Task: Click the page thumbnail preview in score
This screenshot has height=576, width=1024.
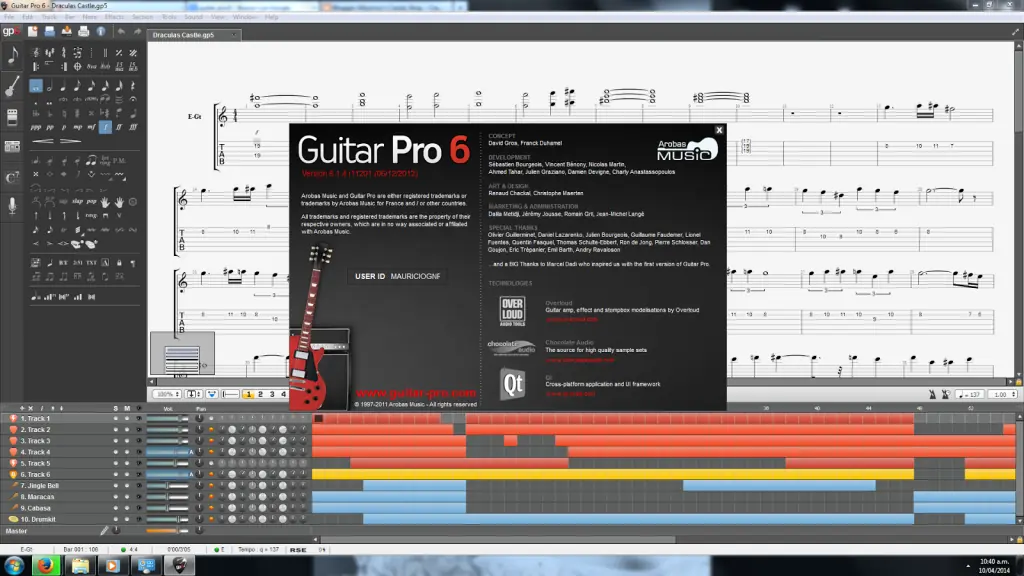Action: click(182, 354)
